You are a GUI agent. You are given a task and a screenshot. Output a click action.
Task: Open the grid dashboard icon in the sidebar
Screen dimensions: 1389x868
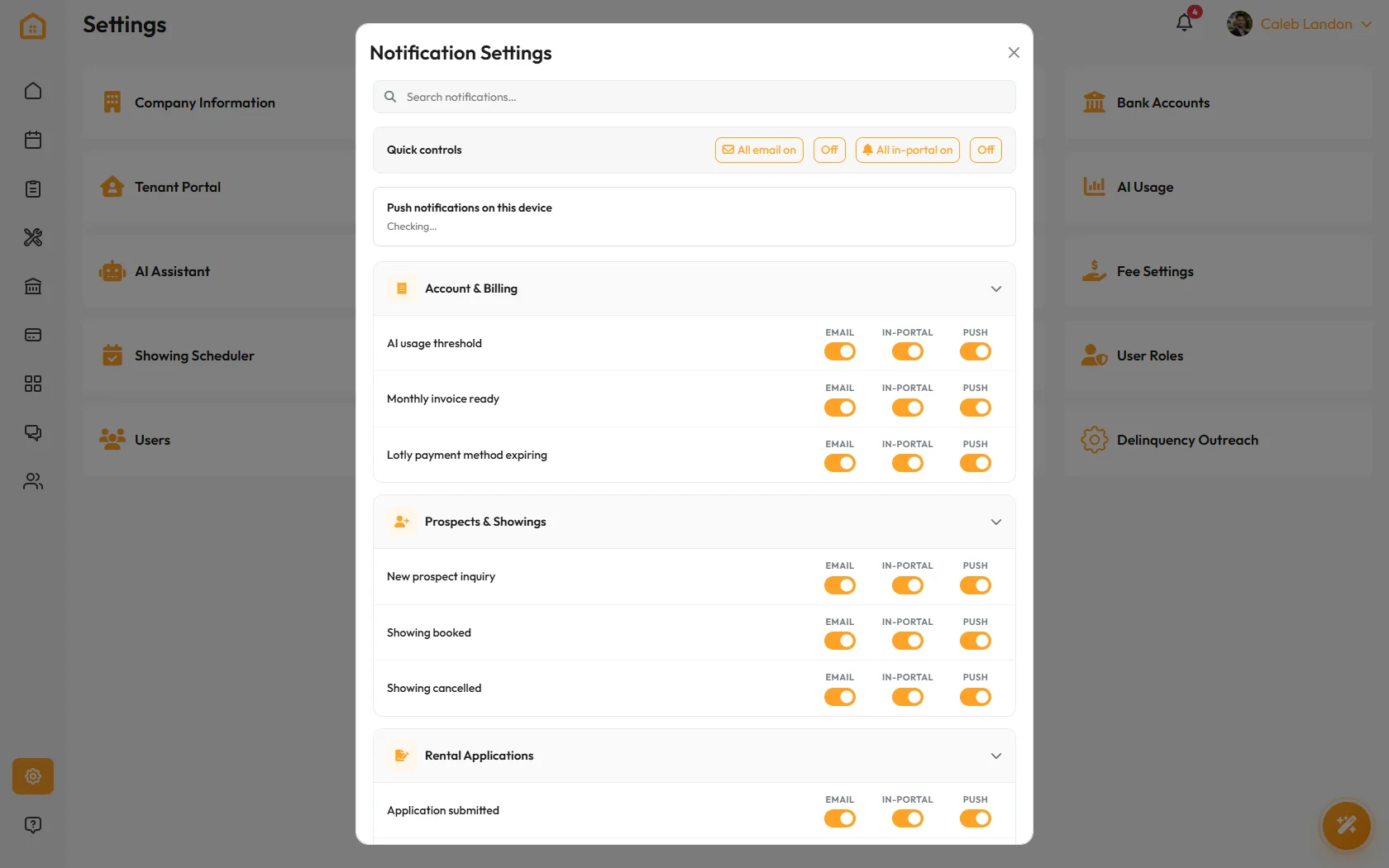[x=33, y=384]
